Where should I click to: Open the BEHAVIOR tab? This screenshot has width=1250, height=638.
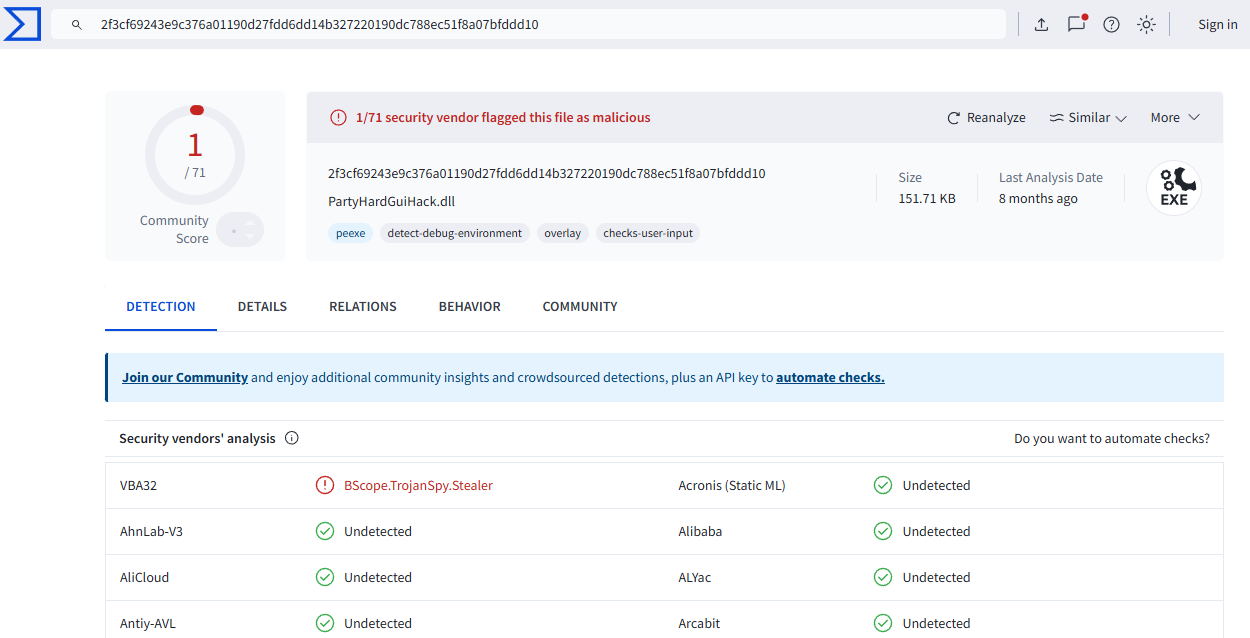click(469, 307)
